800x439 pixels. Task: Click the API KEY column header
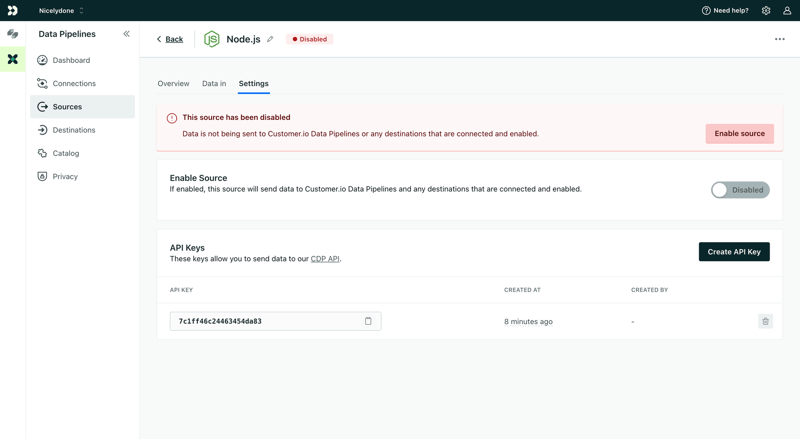pyautogui.click(x=181, y=290)
